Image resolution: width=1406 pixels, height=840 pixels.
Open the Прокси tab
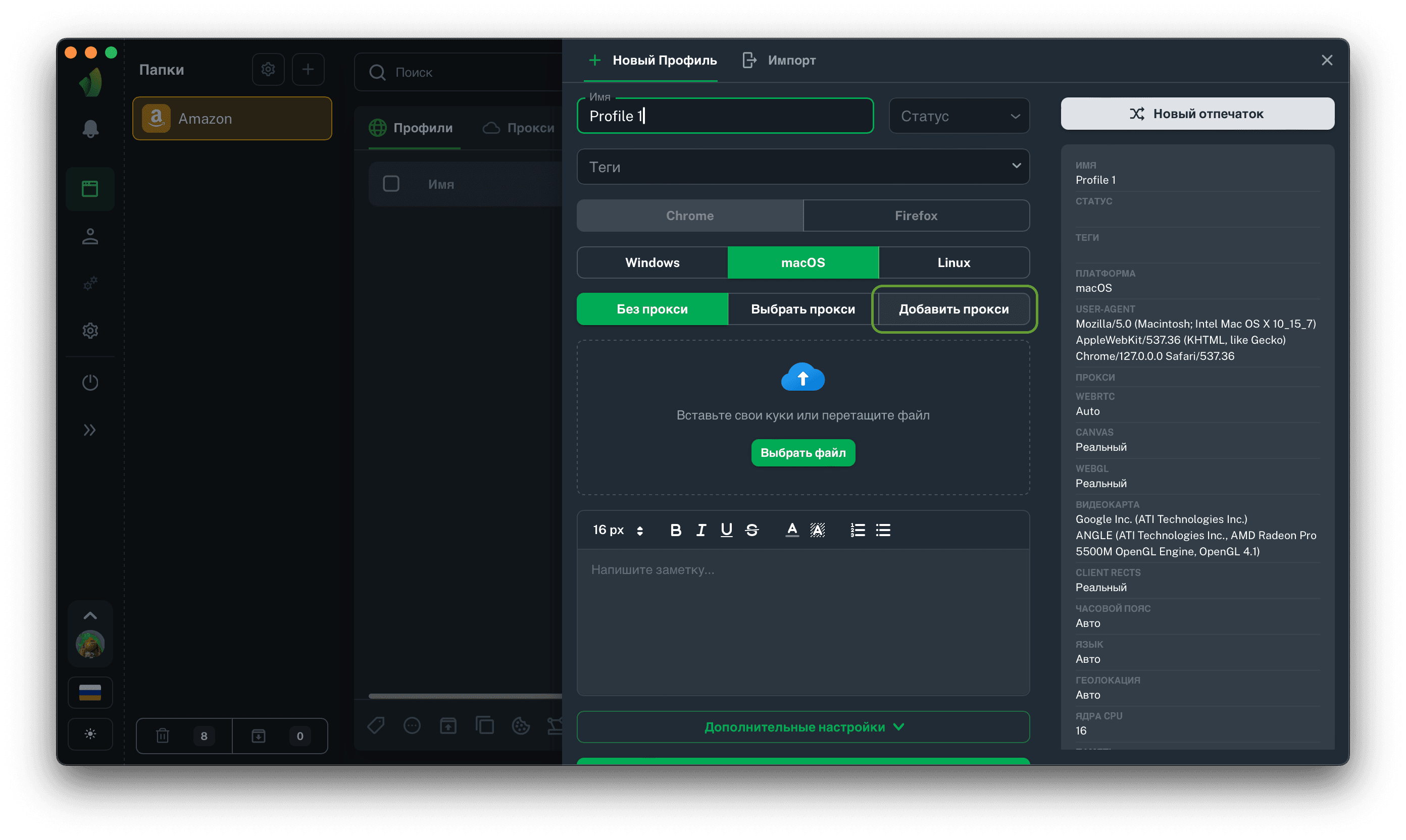point(519,128)
